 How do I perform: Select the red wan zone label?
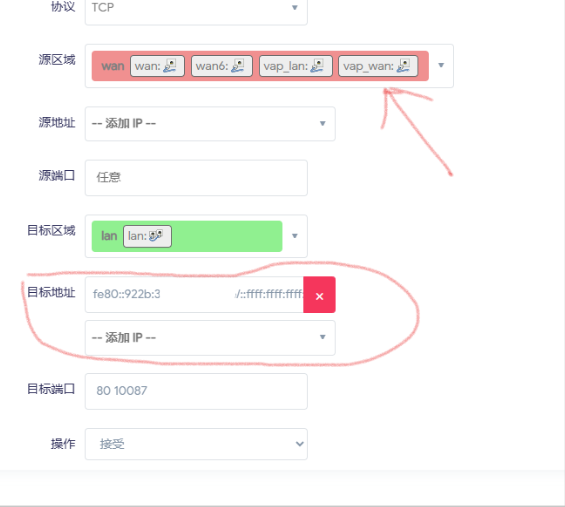113,66
